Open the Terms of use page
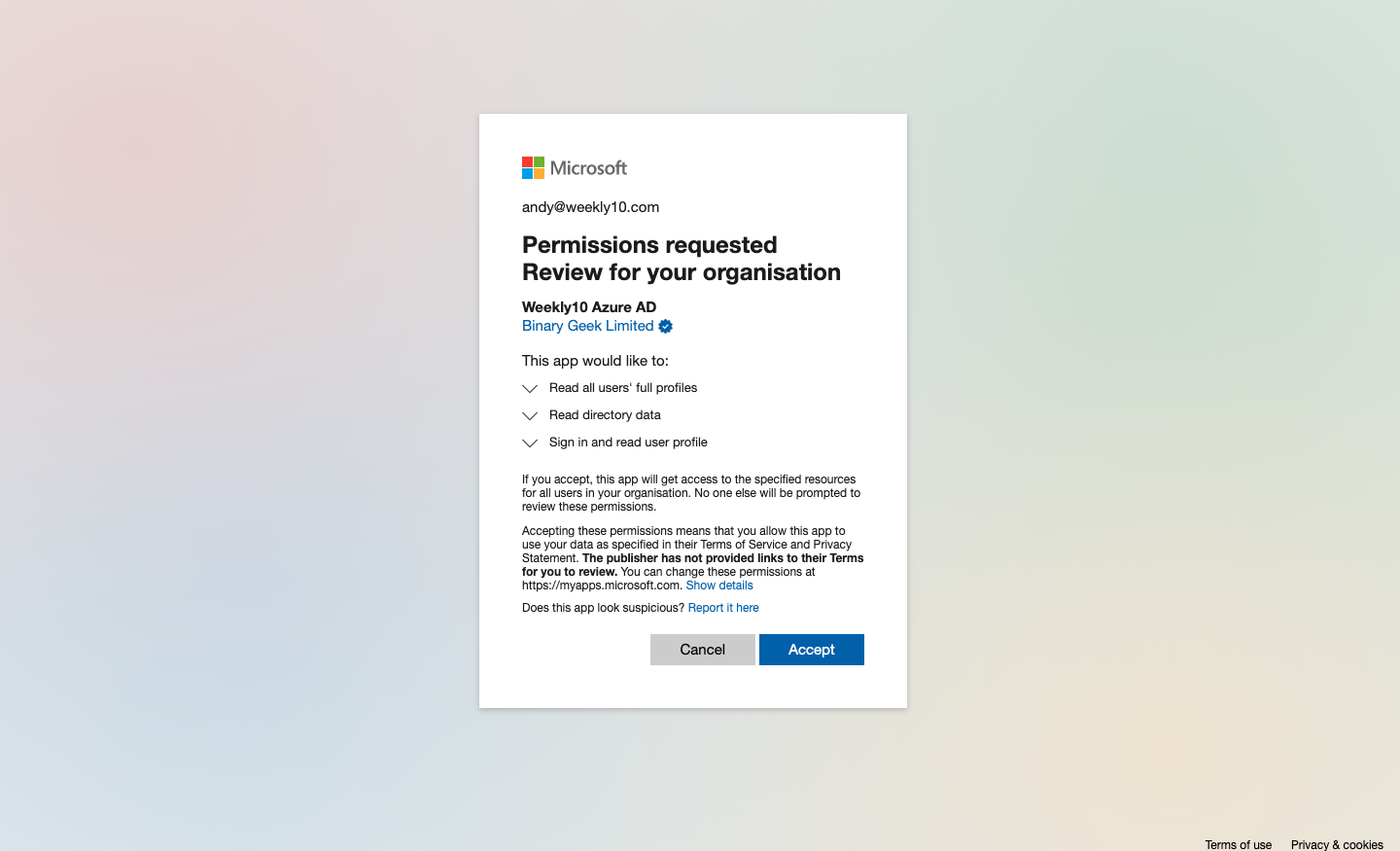Viewport: 1400px width, 851px height. point(1238,844)
